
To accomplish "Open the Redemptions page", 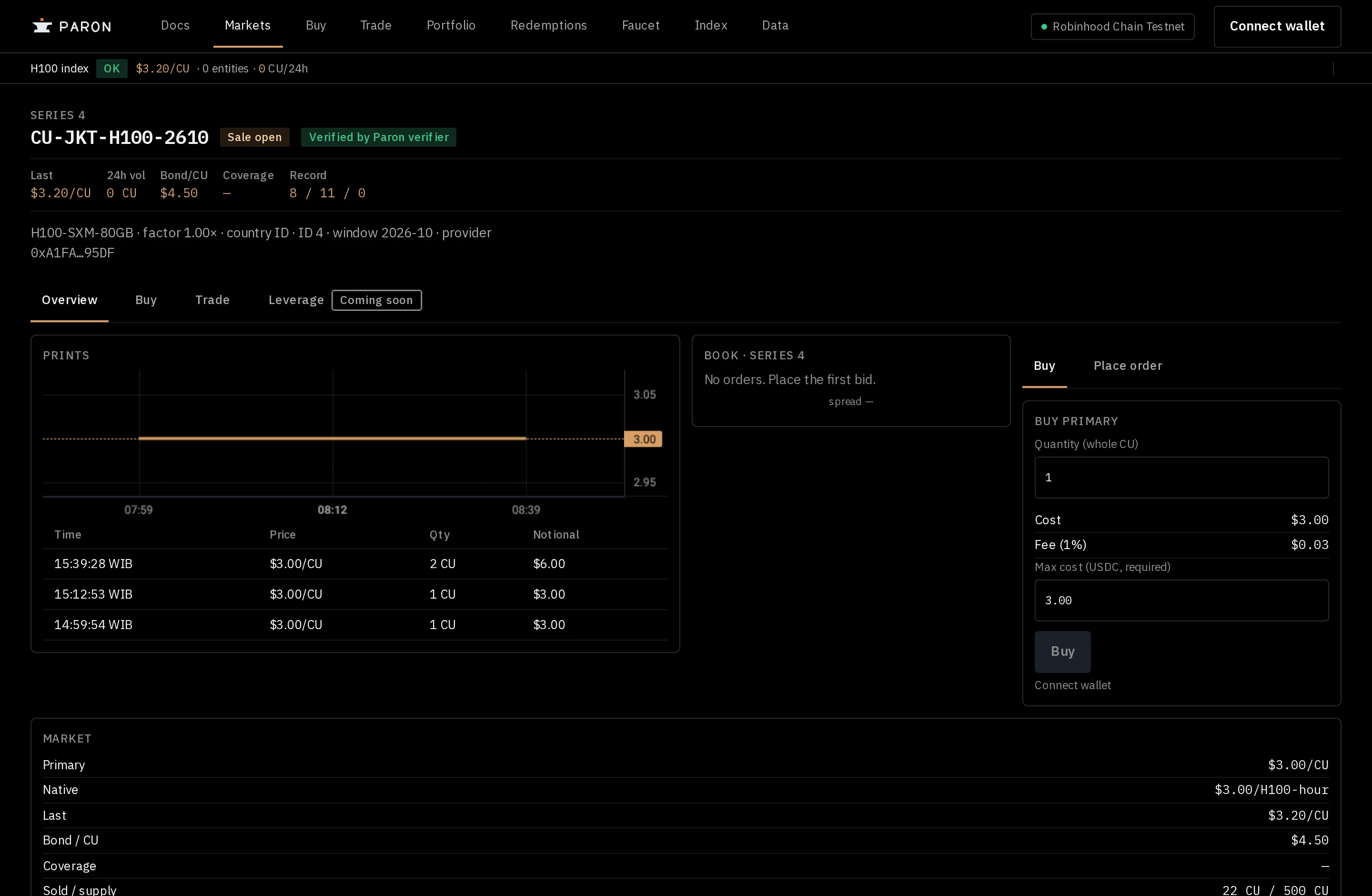I will 549,25.
